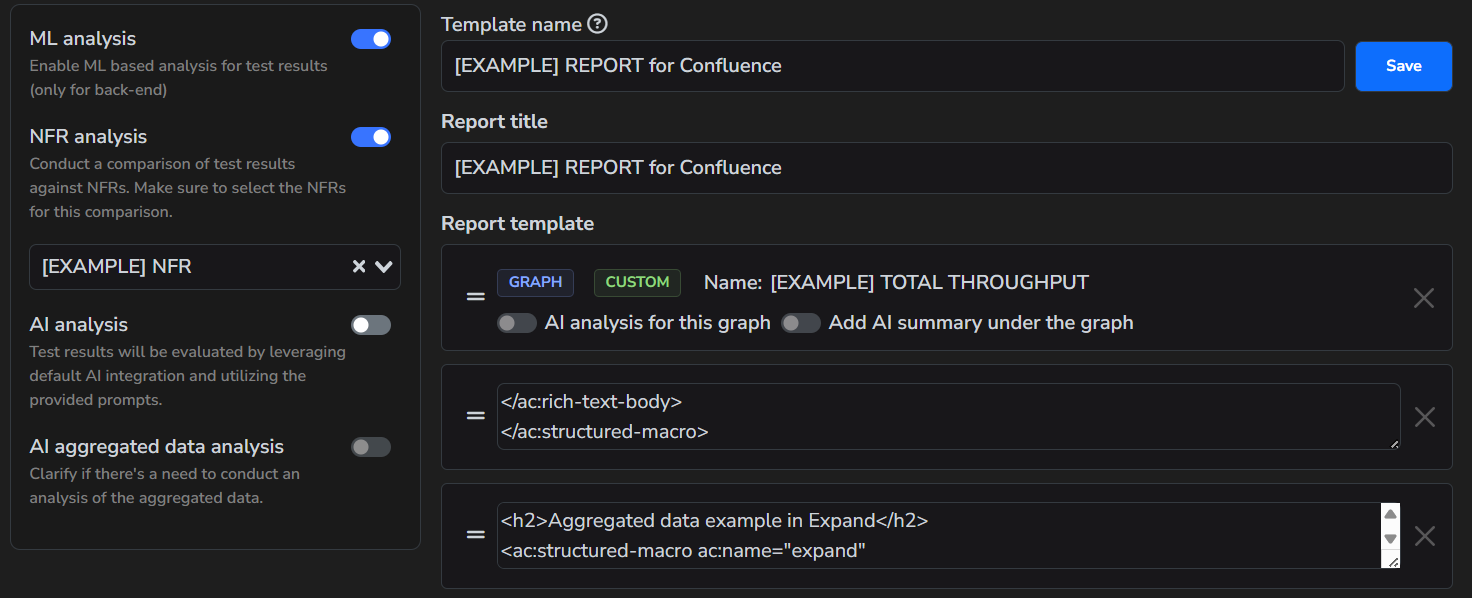Click the Save button

tap(1403, 66)
